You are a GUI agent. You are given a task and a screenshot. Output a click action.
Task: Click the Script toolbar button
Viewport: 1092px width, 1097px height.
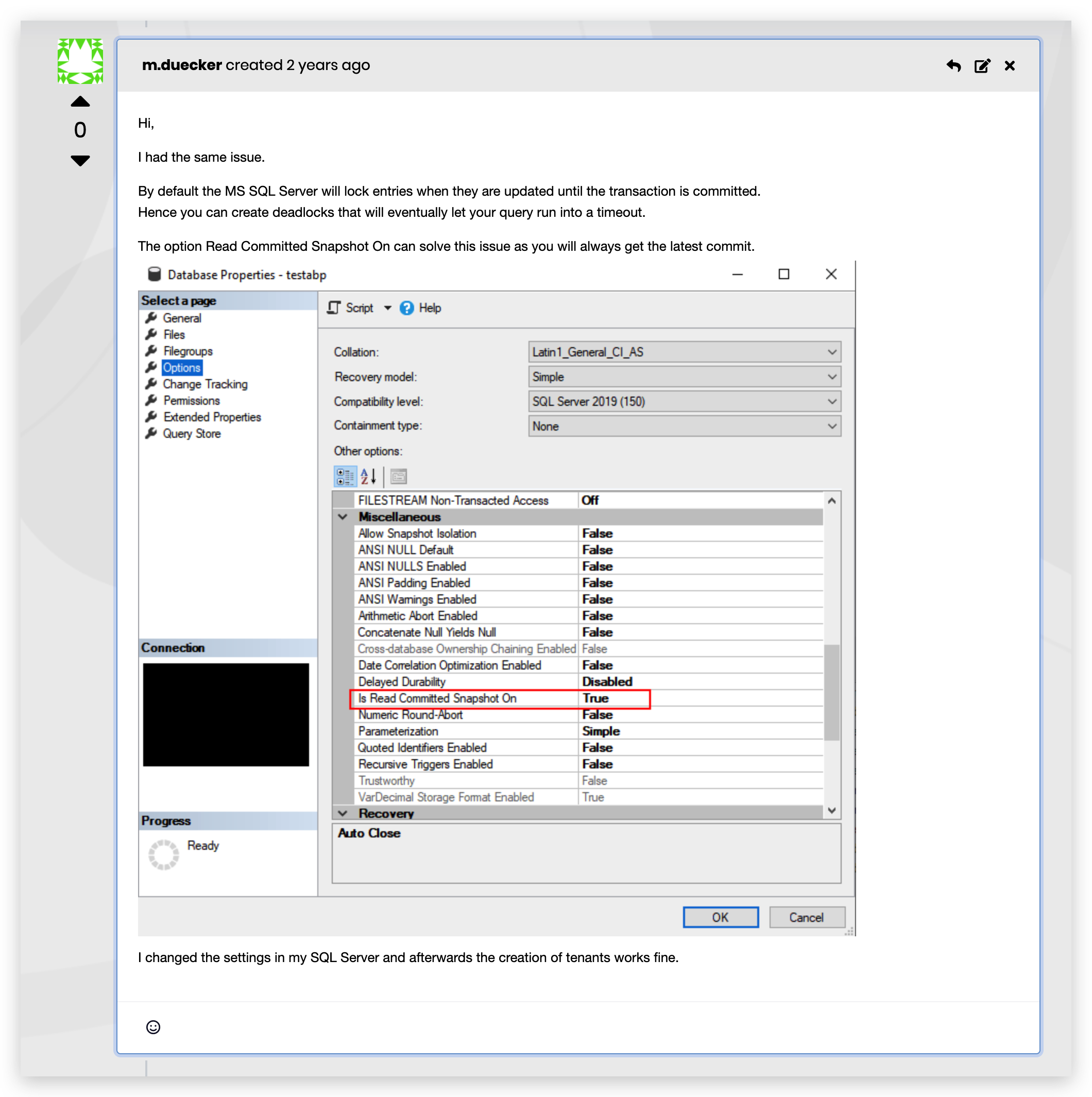pos(351,308)
